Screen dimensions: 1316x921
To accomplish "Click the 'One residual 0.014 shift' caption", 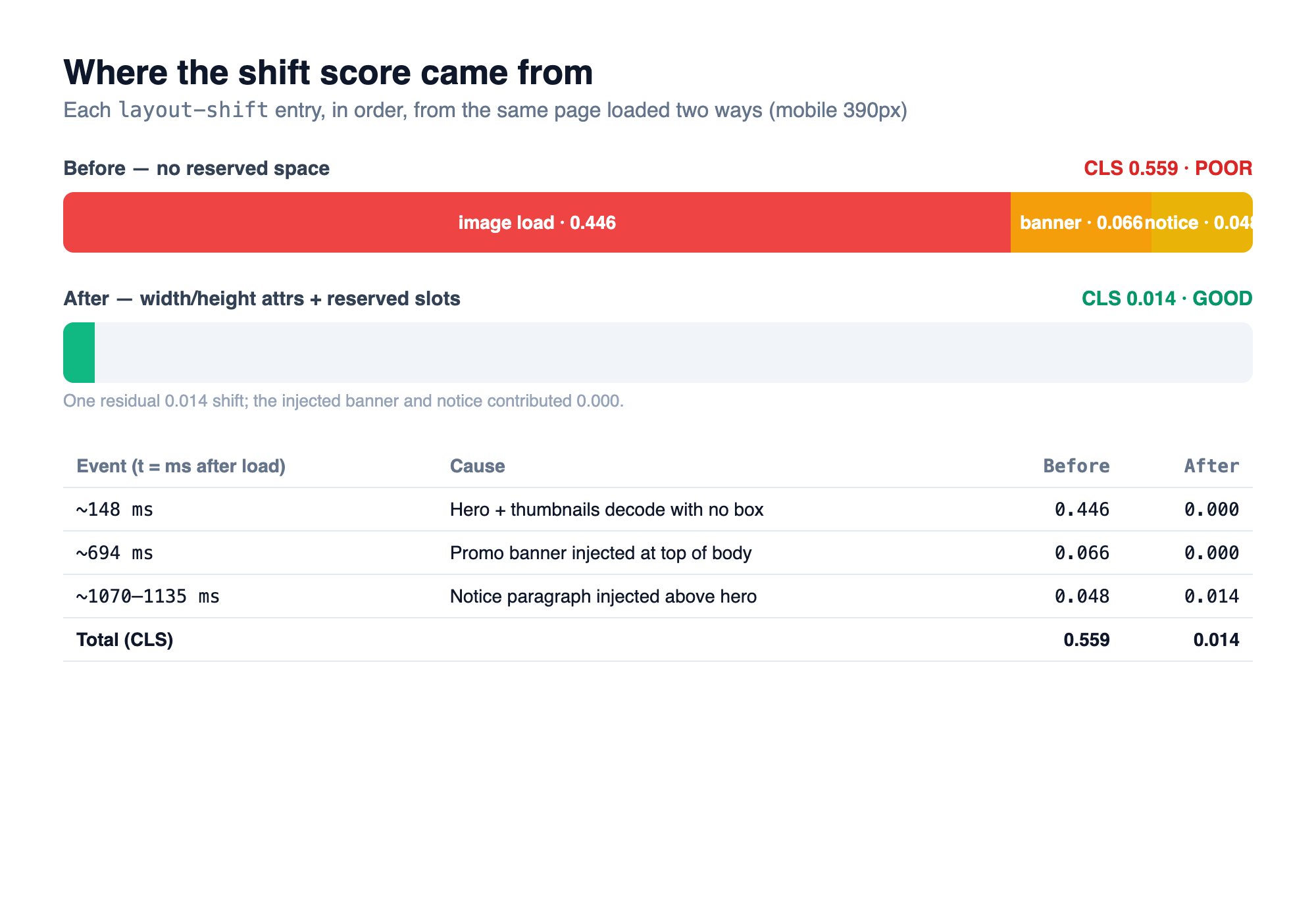I will click(x=343, y=401).
